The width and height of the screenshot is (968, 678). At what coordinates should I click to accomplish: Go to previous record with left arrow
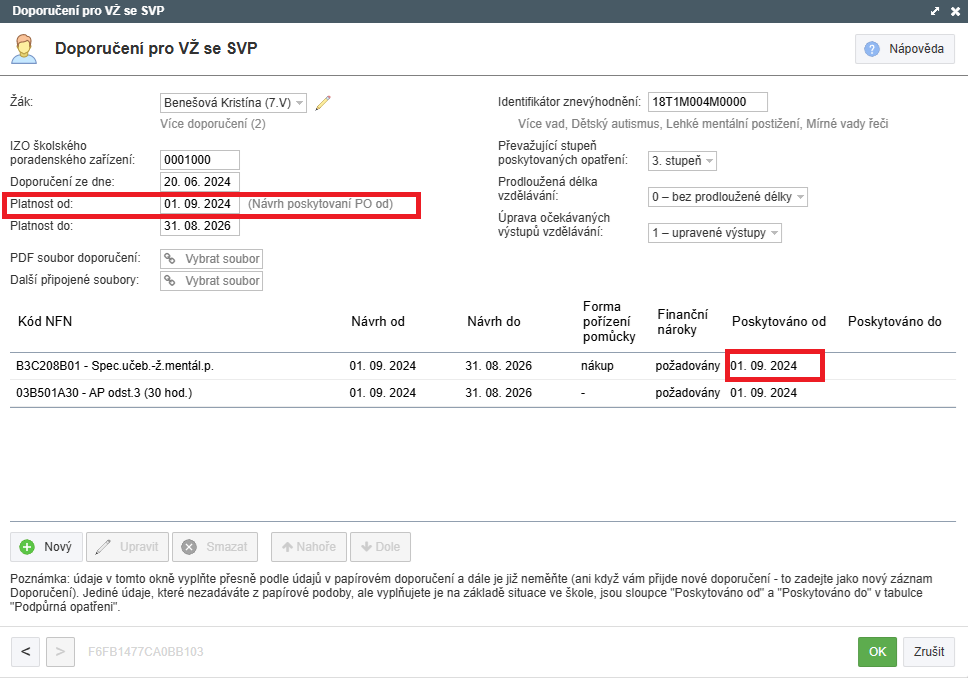point(26,652)
